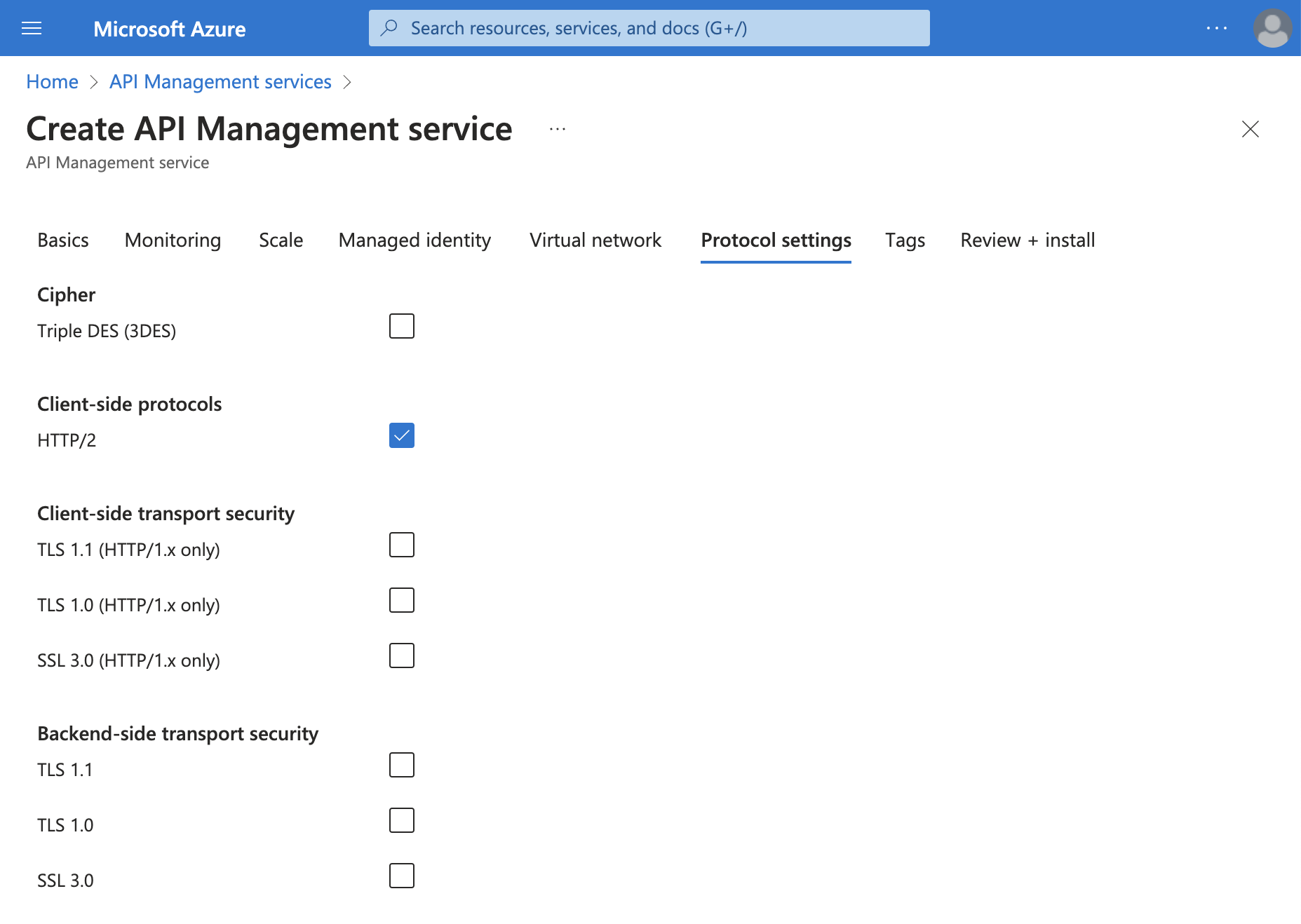
Task: Enable the Triple DES (3DES) cipher
Action: (x=401, y=325)
